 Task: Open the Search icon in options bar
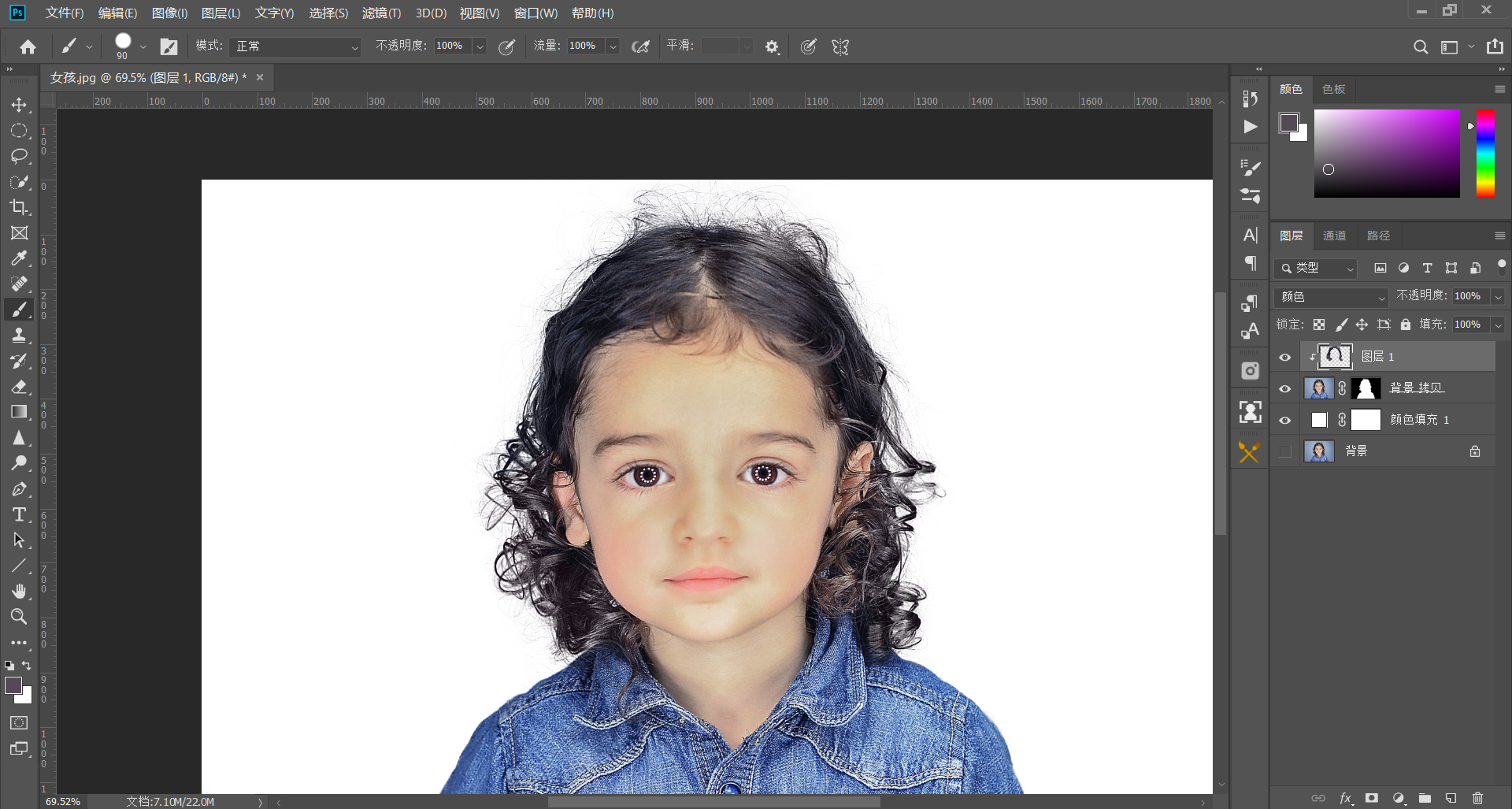pyautogui.click(x=1421, y=47)
